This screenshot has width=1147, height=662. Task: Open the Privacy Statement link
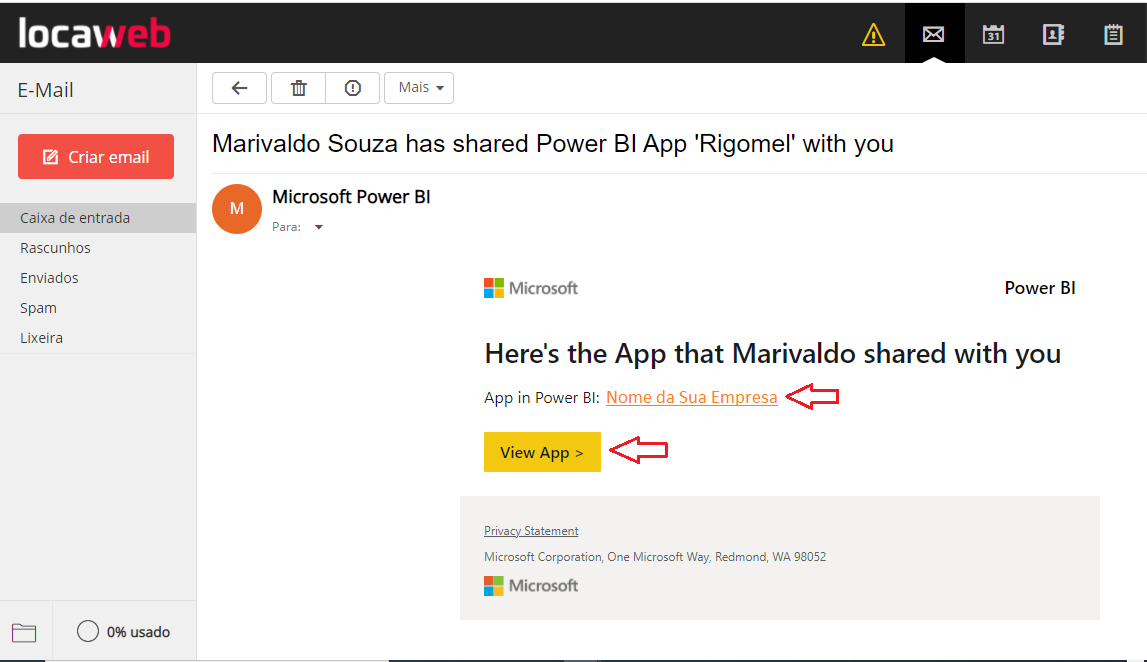[531, 531]
